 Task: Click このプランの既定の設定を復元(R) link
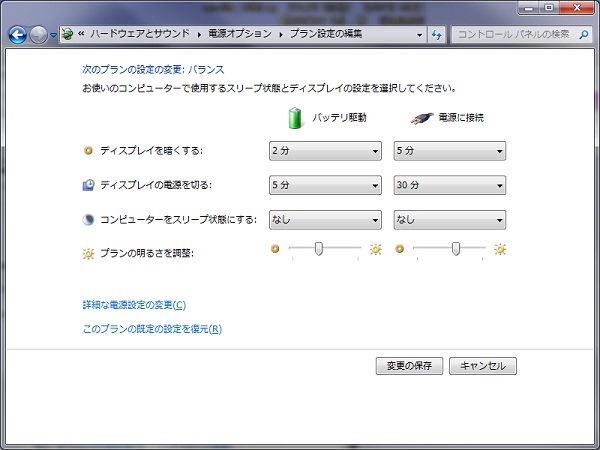pyautogui.click(x=152, y=329)
